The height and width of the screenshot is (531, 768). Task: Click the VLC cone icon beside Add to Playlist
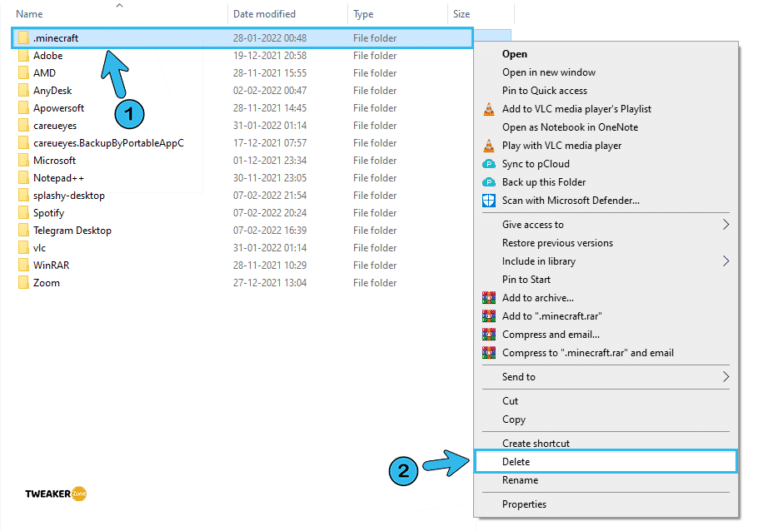[489, 109]
